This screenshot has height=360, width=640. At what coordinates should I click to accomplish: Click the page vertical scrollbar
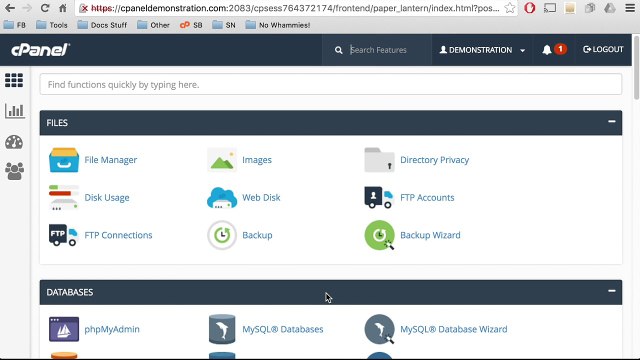636,68
